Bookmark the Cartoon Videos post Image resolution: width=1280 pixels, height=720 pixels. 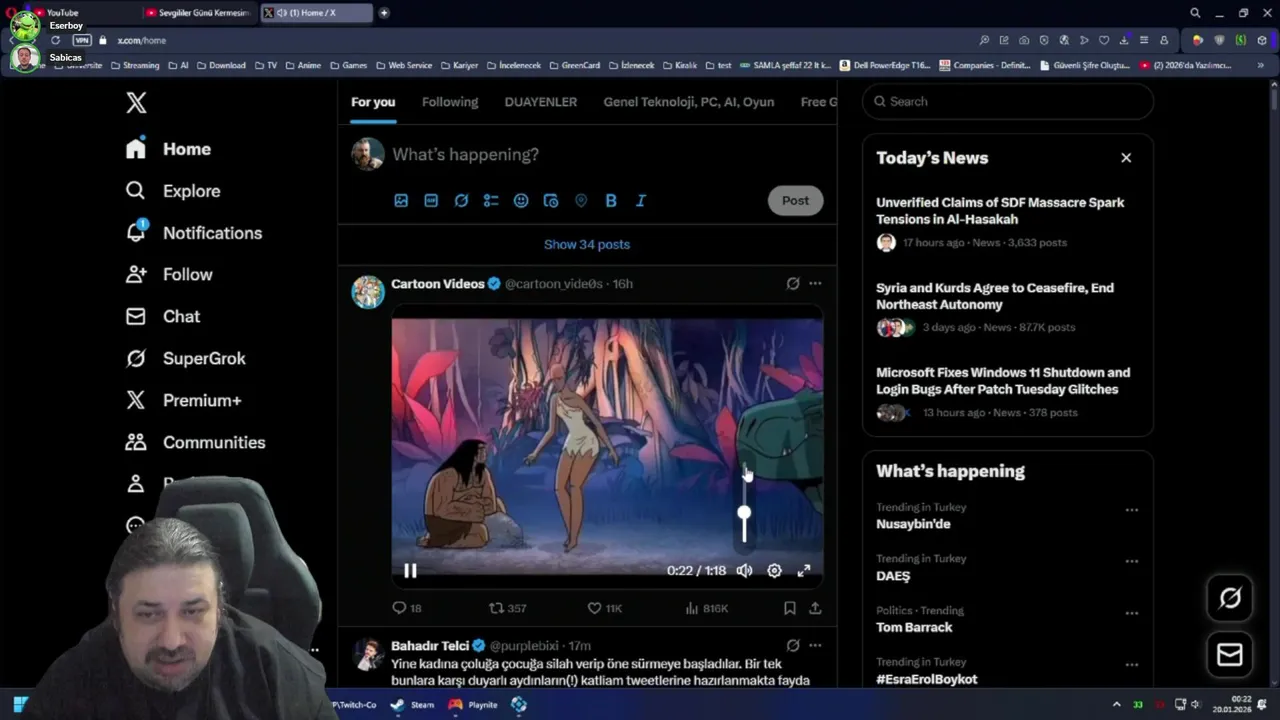(789, 608)
